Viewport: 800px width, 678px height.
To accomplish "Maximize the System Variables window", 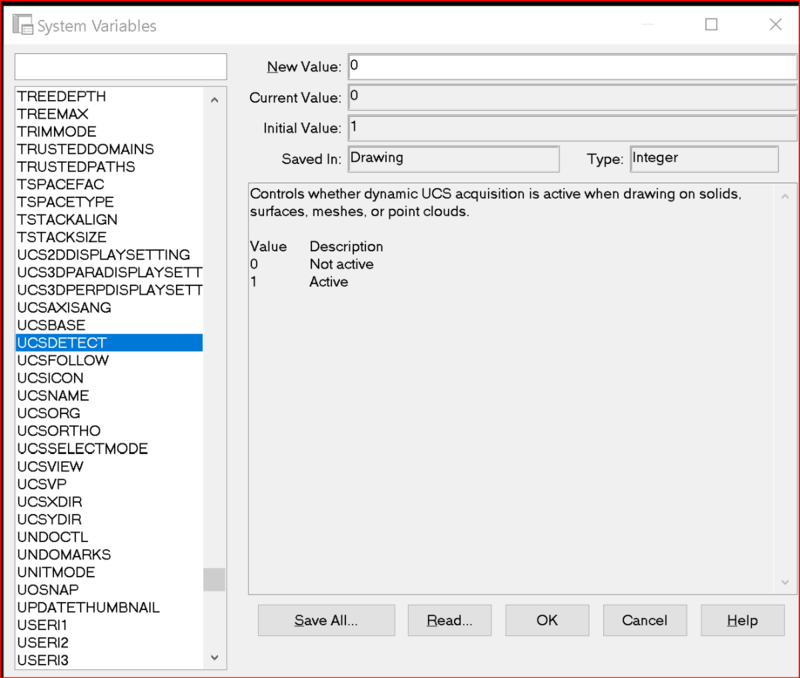I will (711, 25).
